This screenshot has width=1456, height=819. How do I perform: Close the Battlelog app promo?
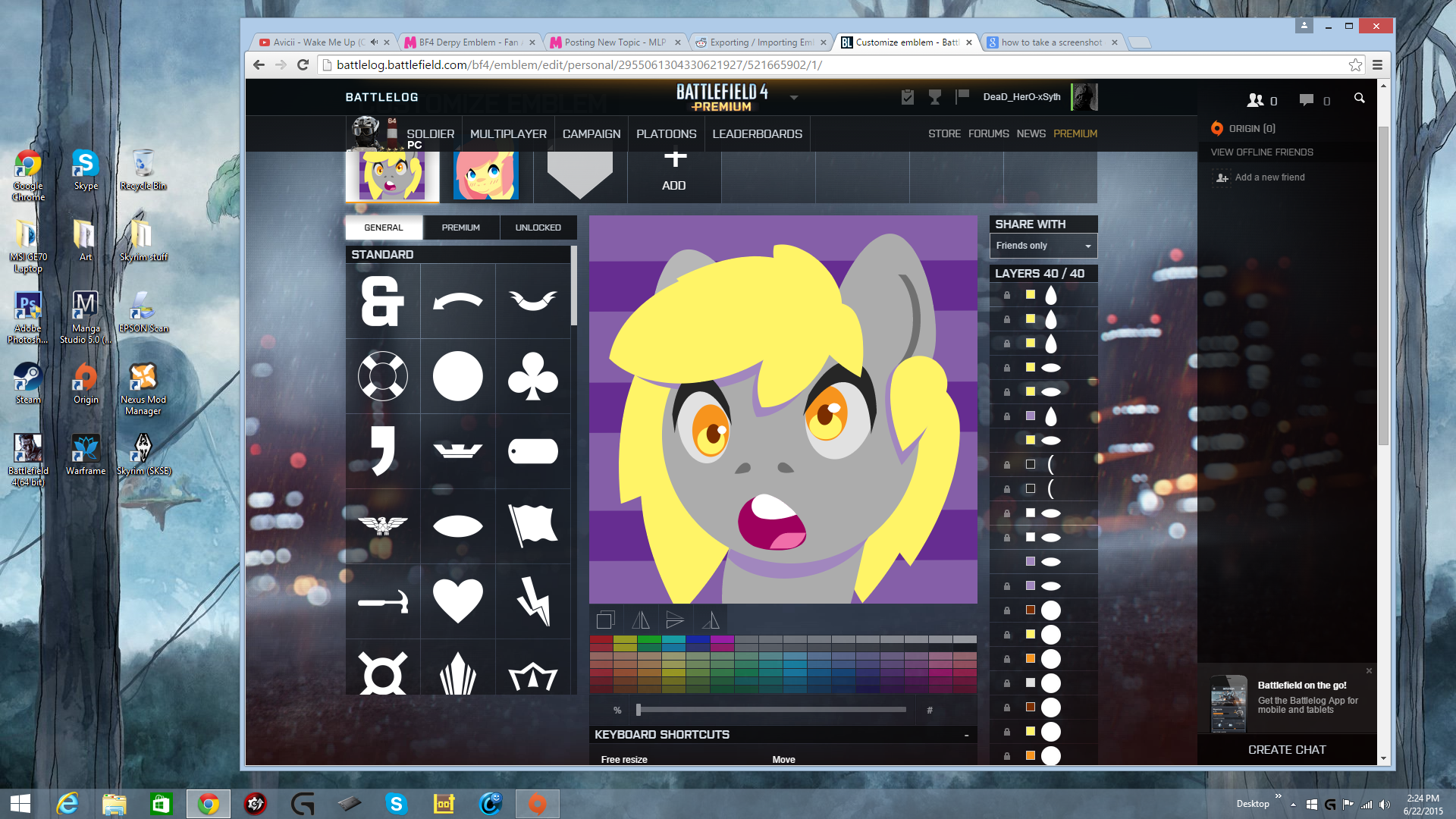[x=1369, y=670]
